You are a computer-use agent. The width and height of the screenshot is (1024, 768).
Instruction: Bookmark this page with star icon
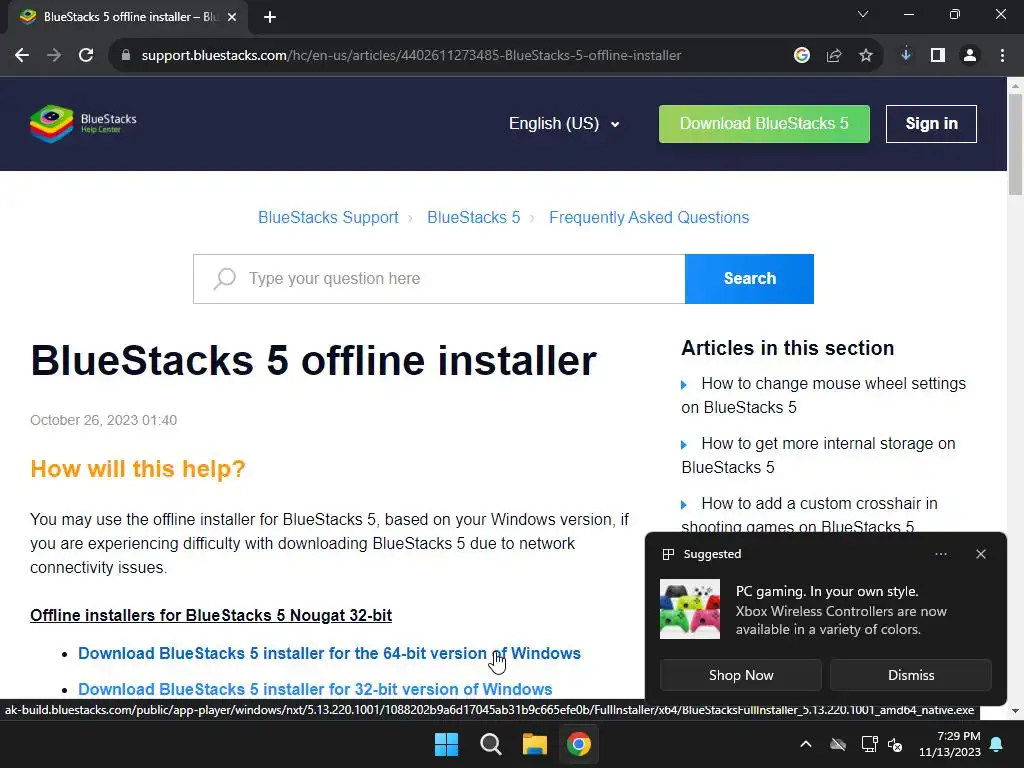(865, 56)
